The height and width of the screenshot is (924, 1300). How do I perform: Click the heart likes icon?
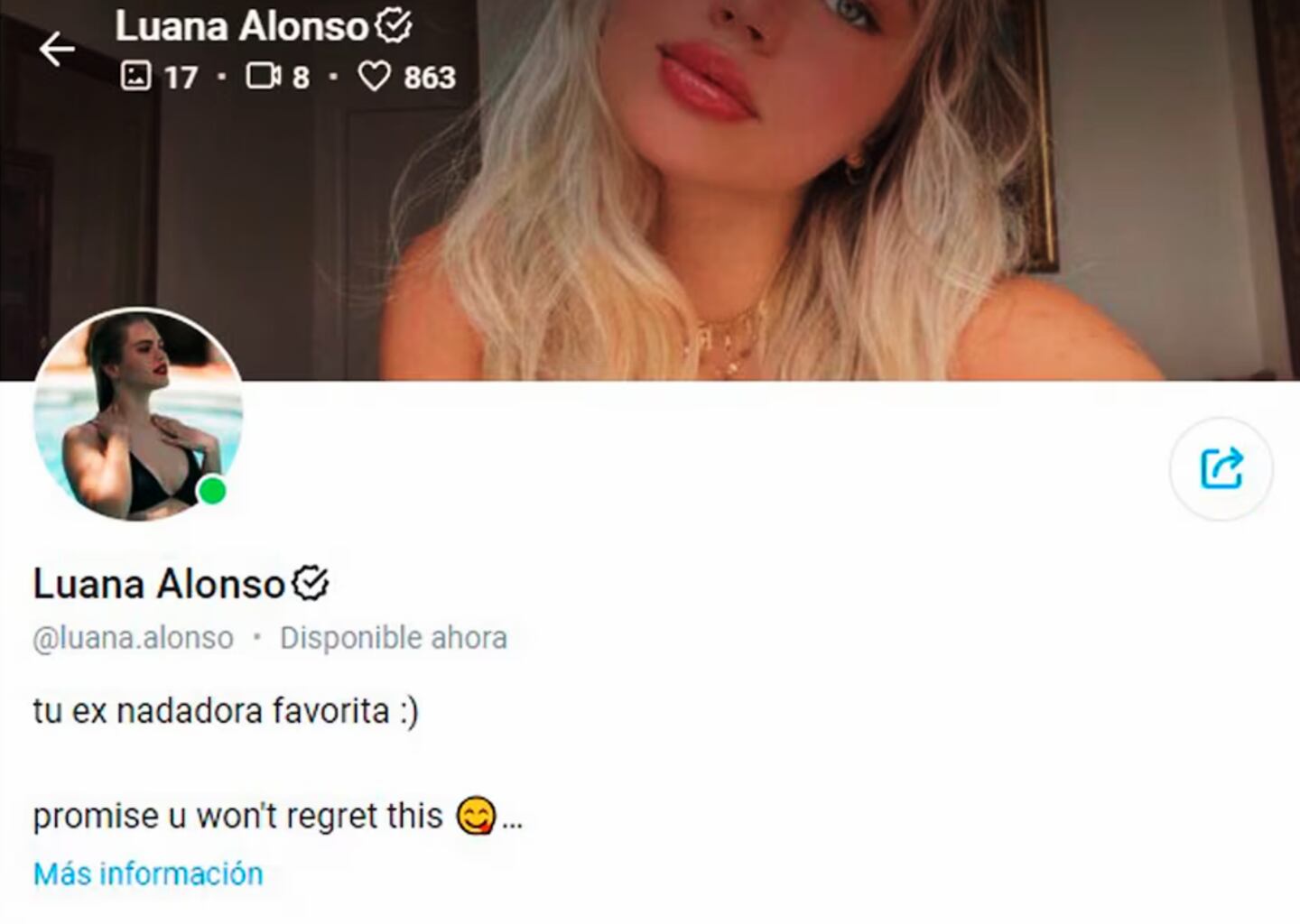[375, 76]
